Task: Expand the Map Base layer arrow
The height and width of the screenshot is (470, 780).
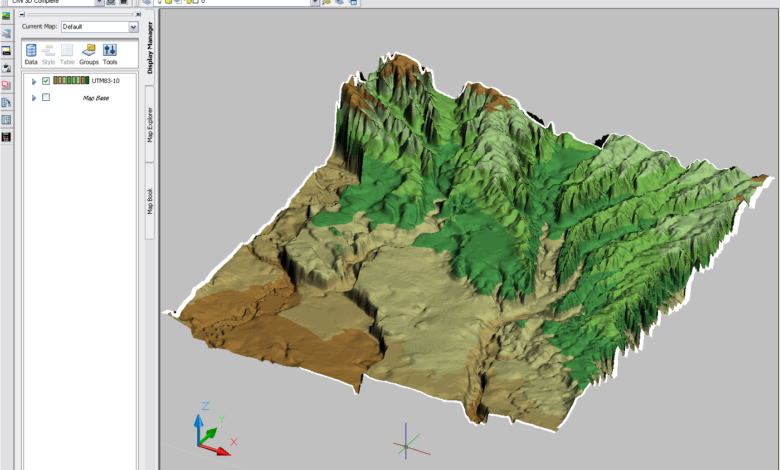Action: point(34,97)
